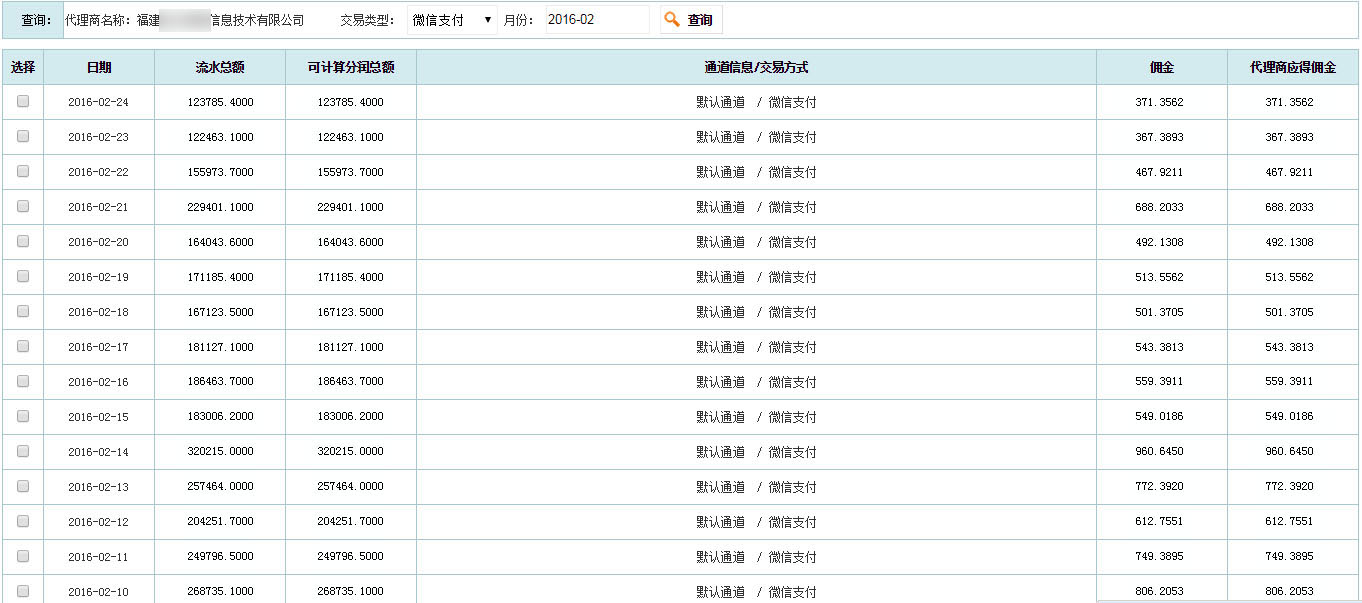This screenshot has height=603, width=1362.
Task: Click the date cell 2016-02-19
Action: coord(98,277)
